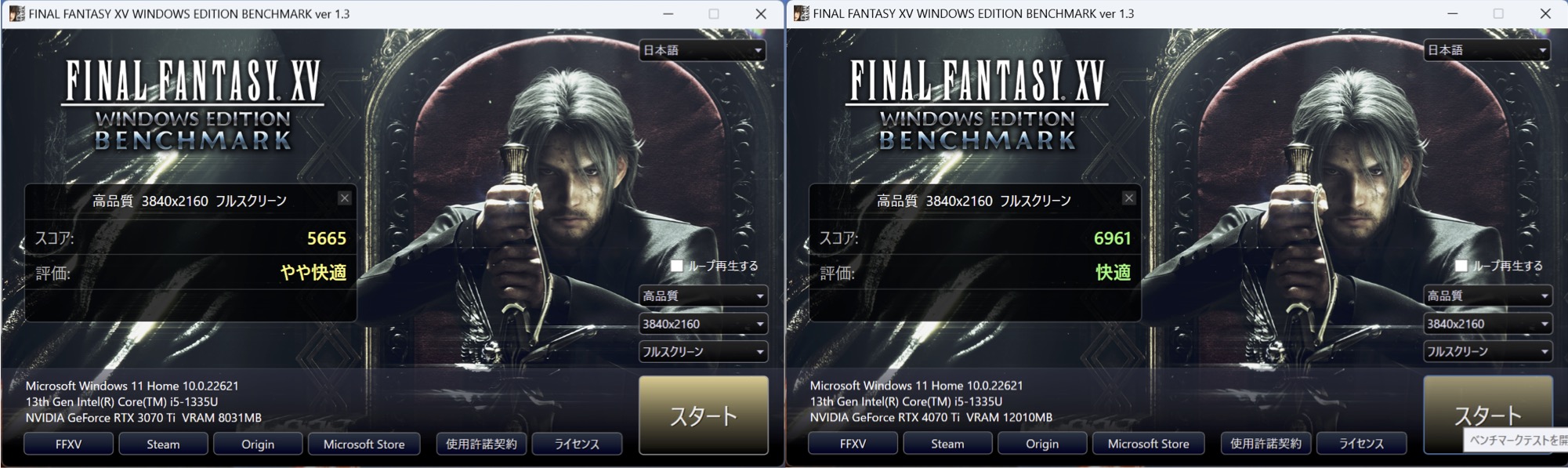Image resolution: width=1568 pixels, height=468 pixels.
Task: Open the 高品質 quality dropdown in right window
Action: [1487, 296]
